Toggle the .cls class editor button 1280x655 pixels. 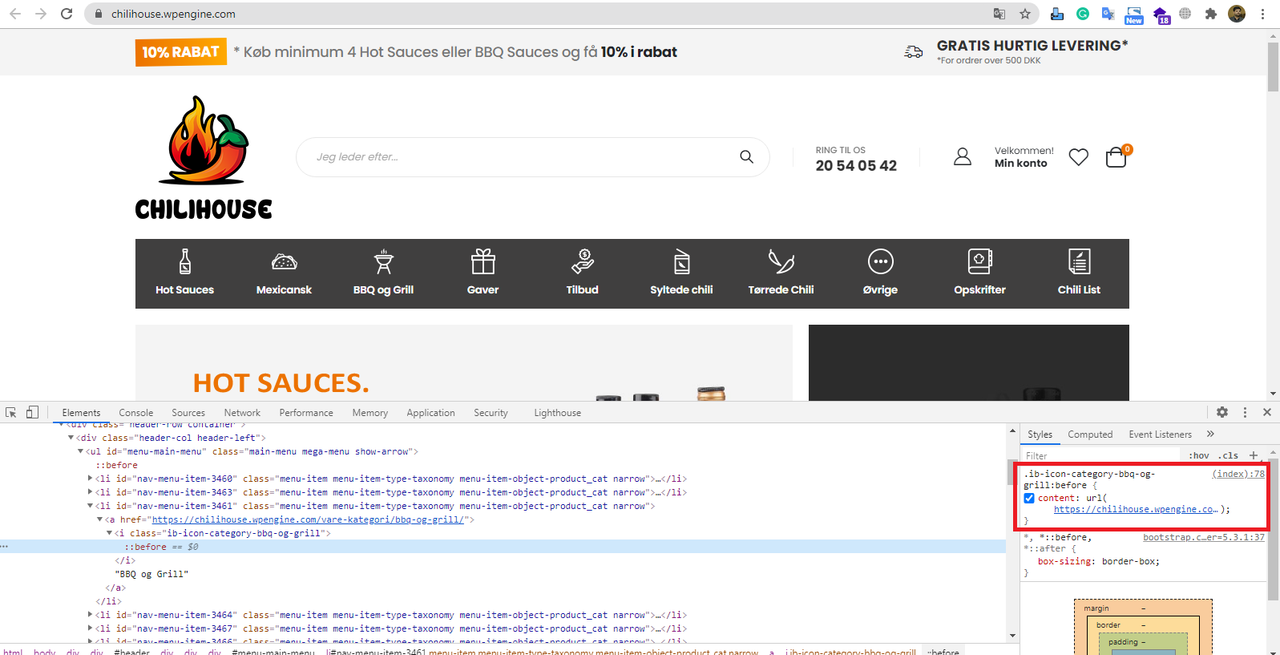pyautogui.click(x=1228, y=455)
